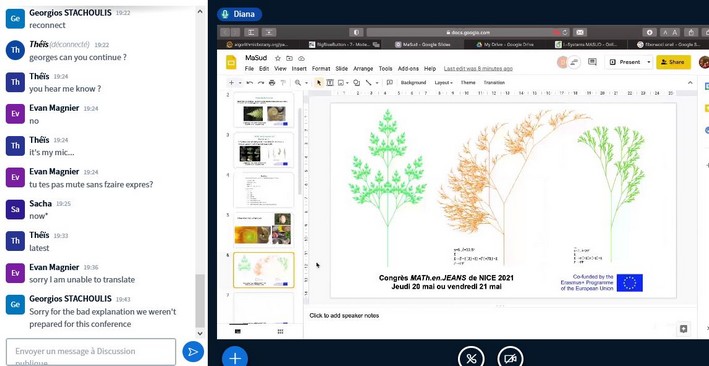Click the Explore button in notes corner
The height and width of the screenshot is (366, 709).
coord(683,329)
